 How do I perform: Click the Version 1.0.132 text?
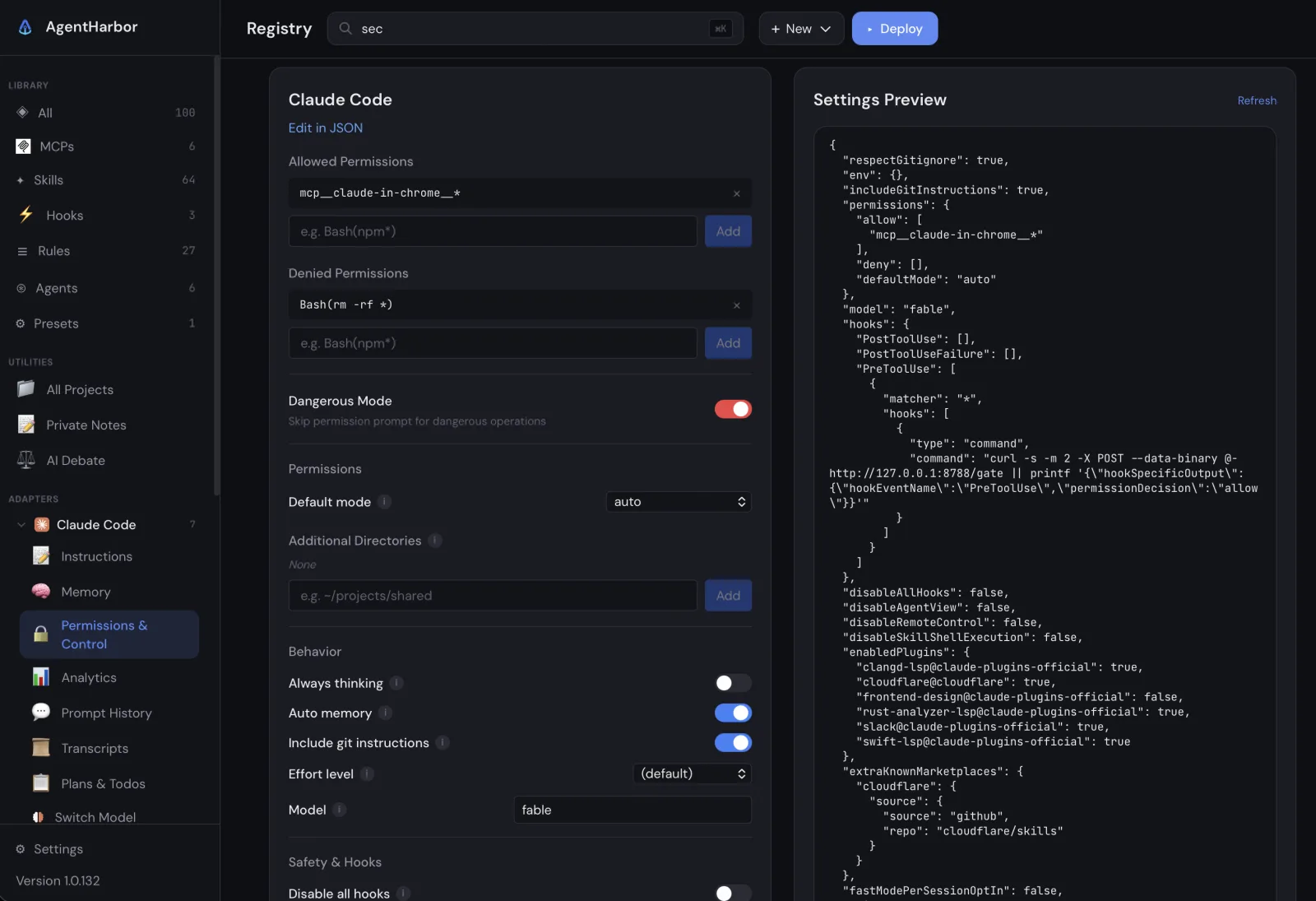click(x=58, y=880)
